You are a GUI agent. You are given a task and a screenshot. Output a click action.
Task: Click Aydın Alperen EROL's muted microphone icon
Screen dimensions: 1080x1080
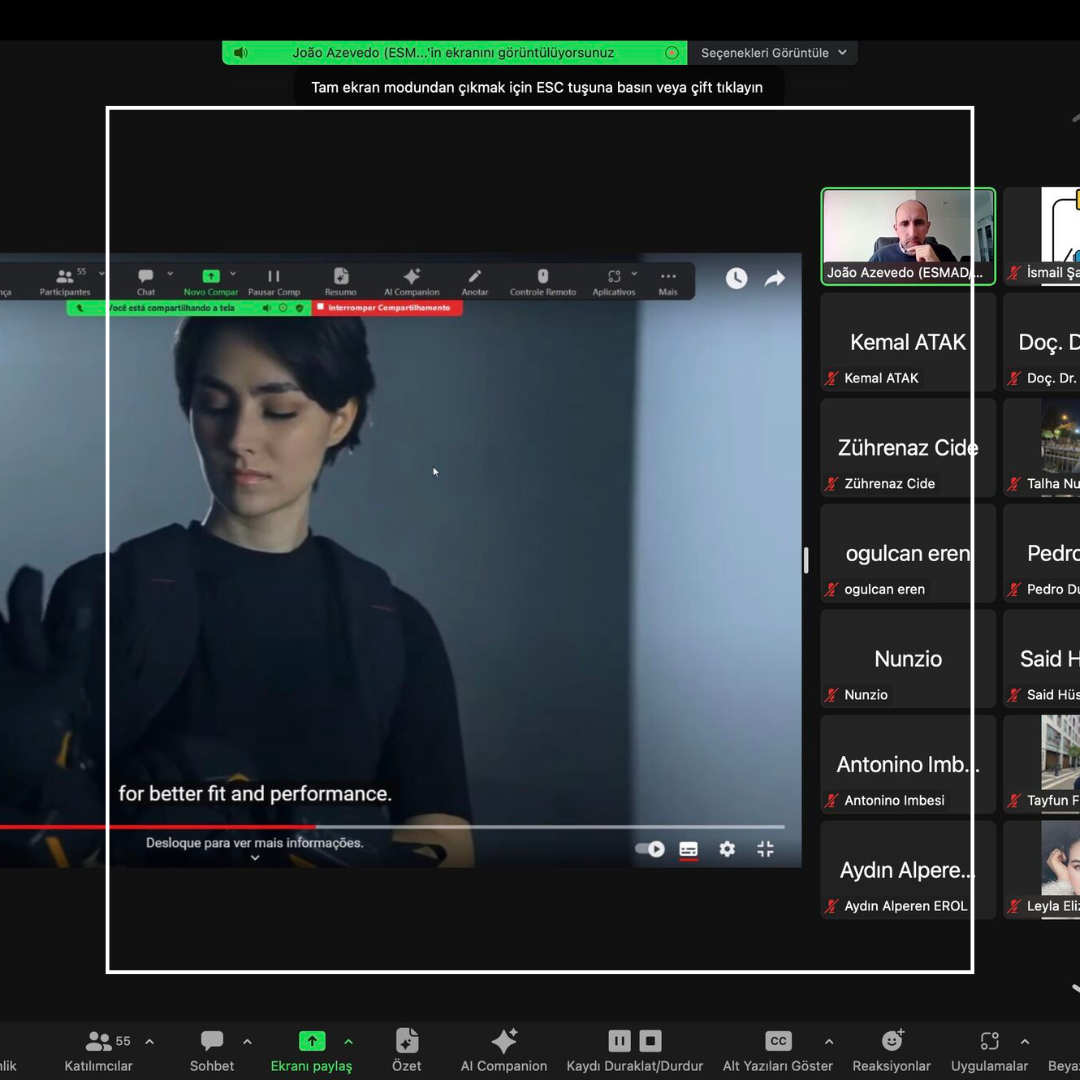831,906
